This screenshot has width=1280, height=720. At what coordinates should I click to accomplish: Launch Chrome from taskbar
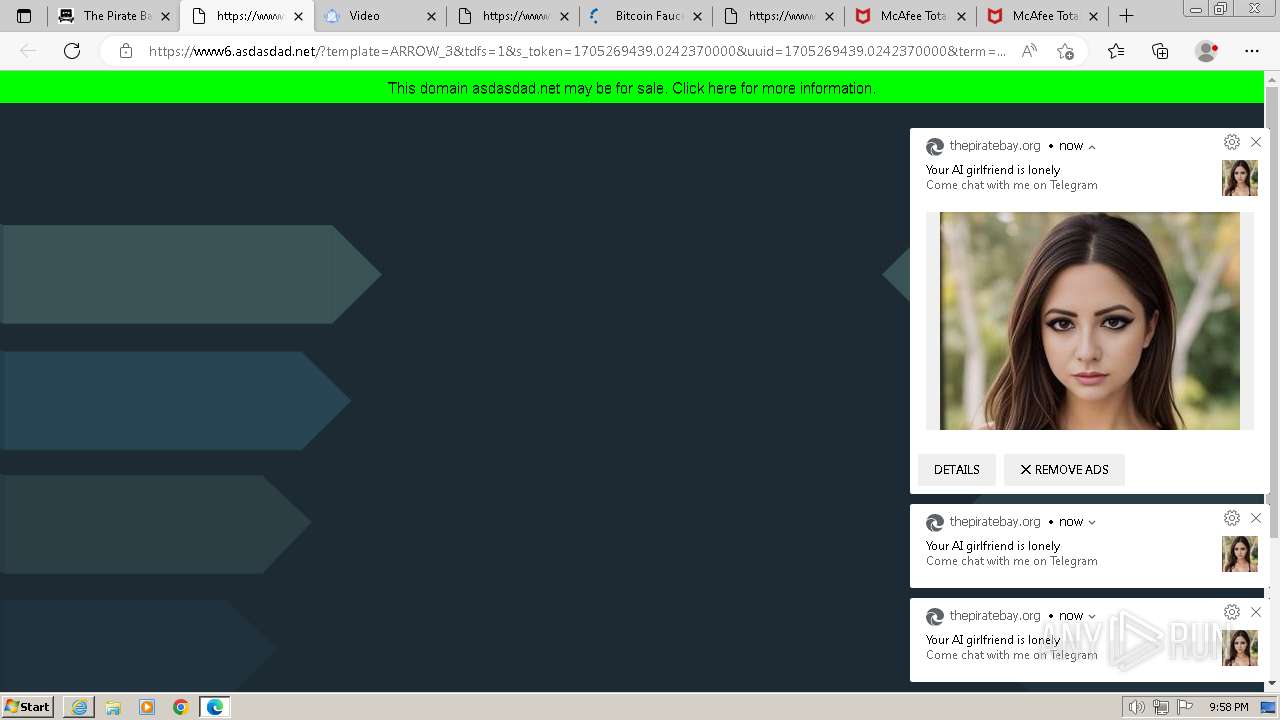181,707
